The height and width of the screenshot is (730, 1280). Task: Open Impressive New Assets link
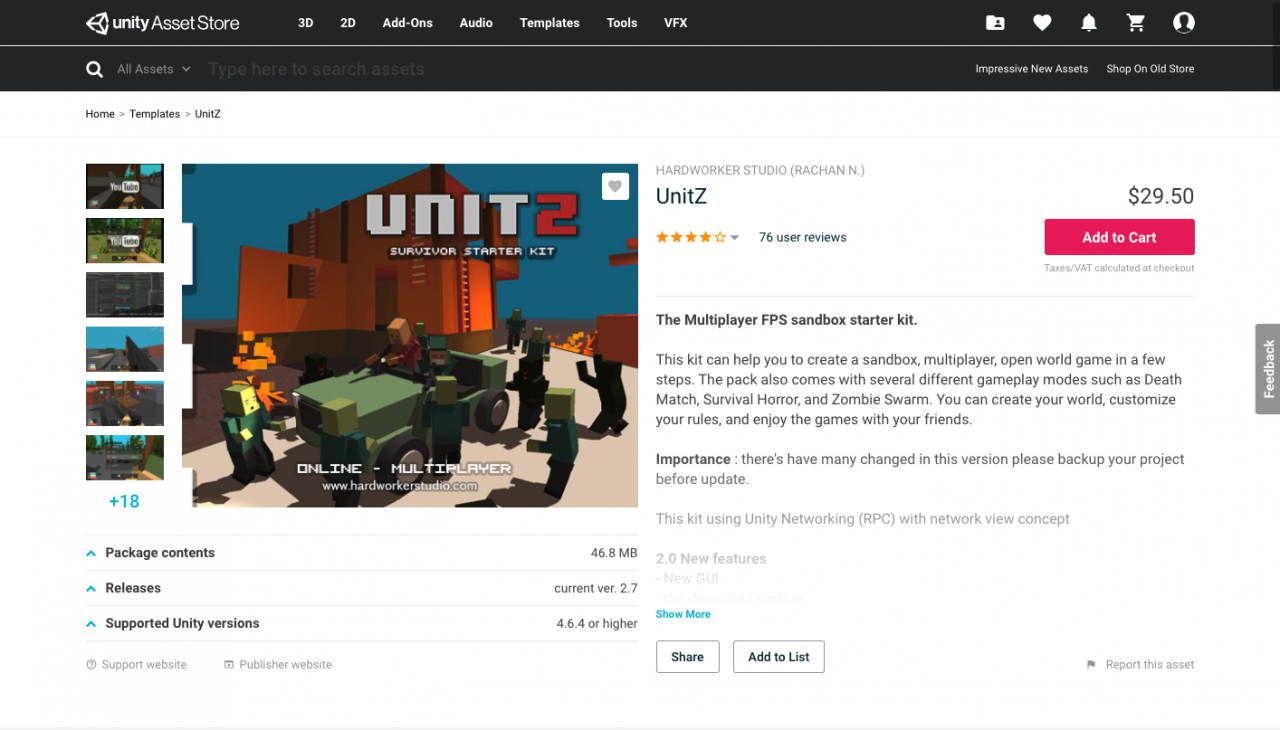(x=1032, y=69)
